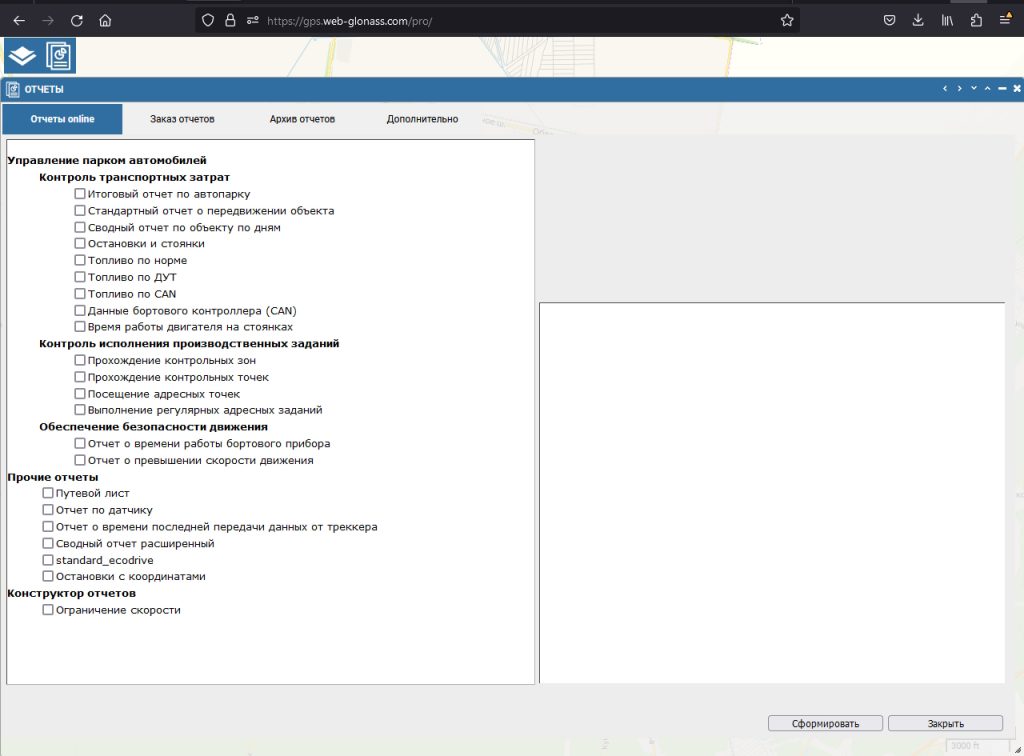
Task: Click the padlock site info icon
Action: point(230,21)
